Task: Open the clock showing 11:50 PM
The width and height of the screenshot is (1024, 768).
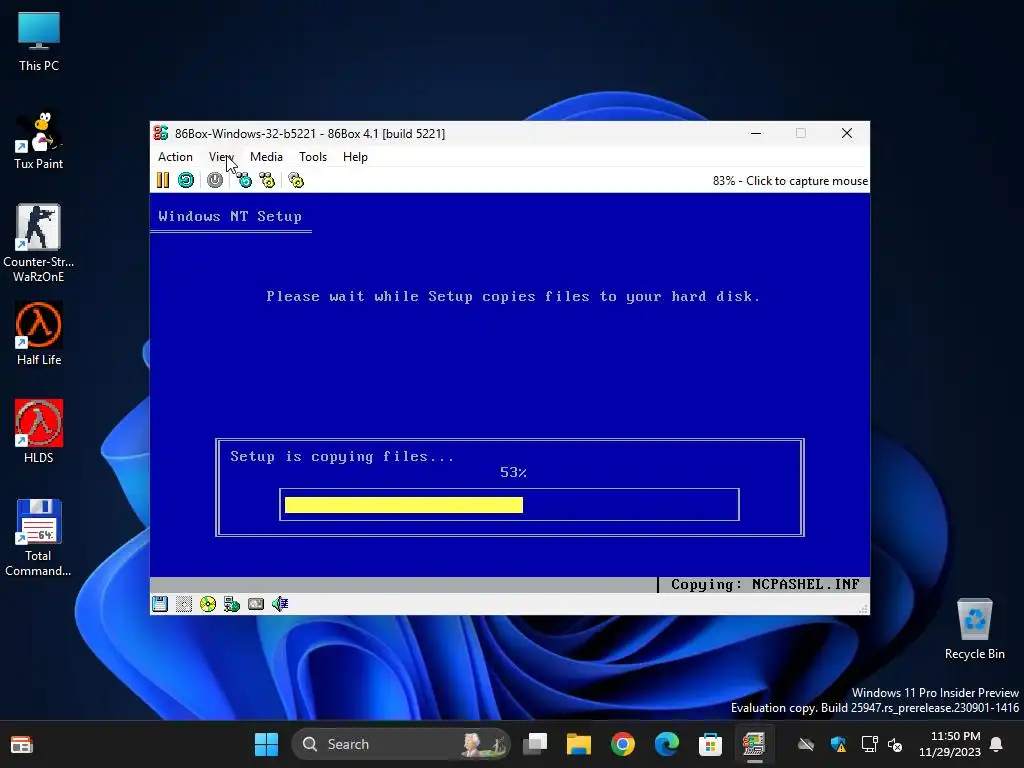Action: click(x=950, y=744)
